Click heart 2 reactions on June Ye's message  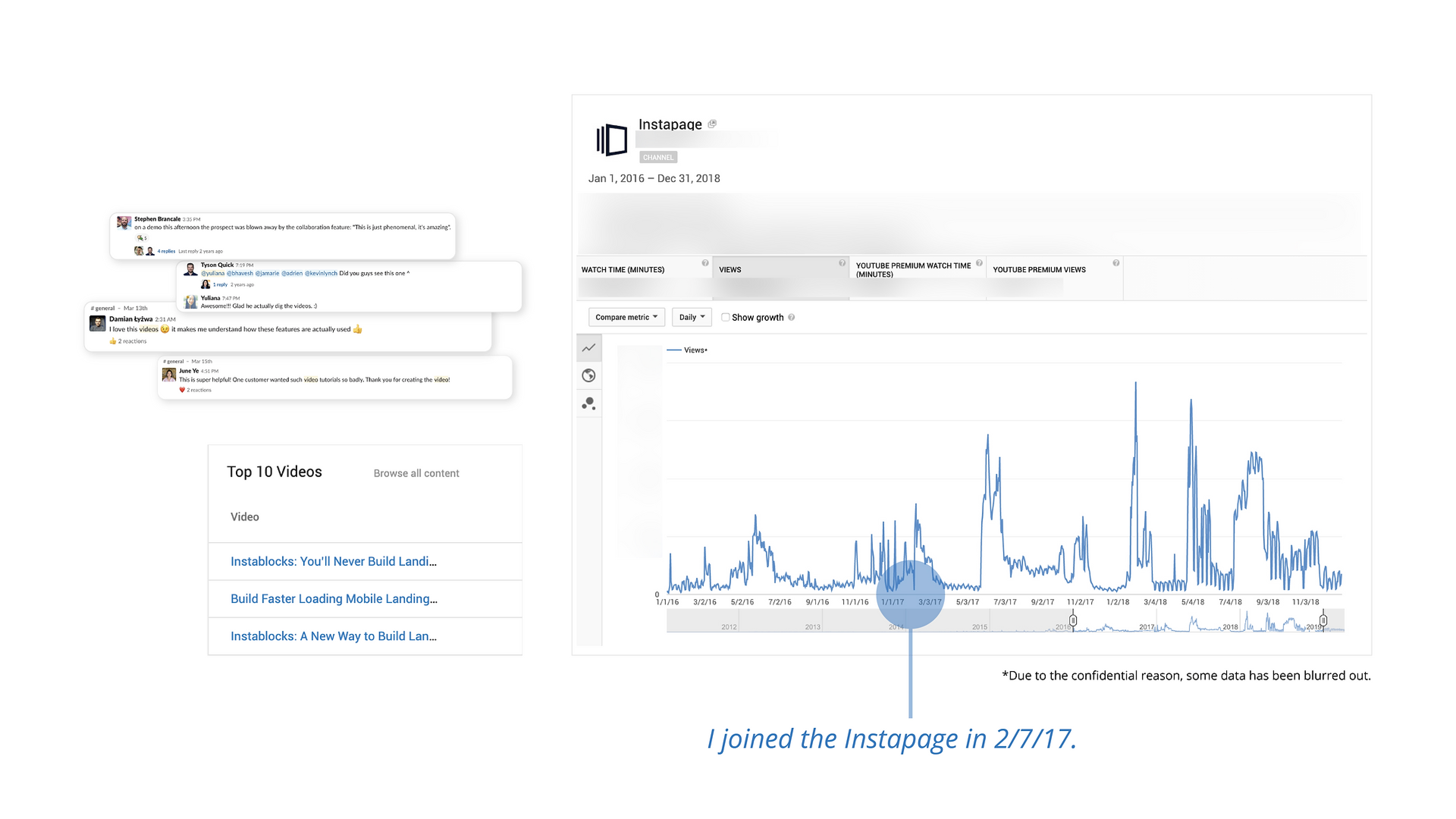(195, 390)
